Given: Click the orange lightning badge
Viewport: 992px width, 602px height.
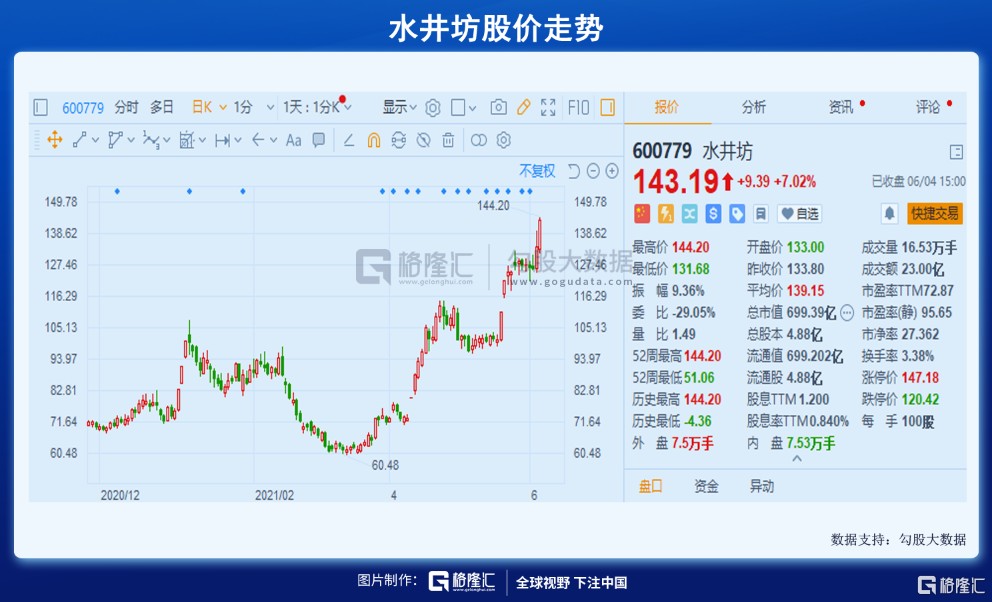Looking at the screenshot, I should [x=666, y=214].
